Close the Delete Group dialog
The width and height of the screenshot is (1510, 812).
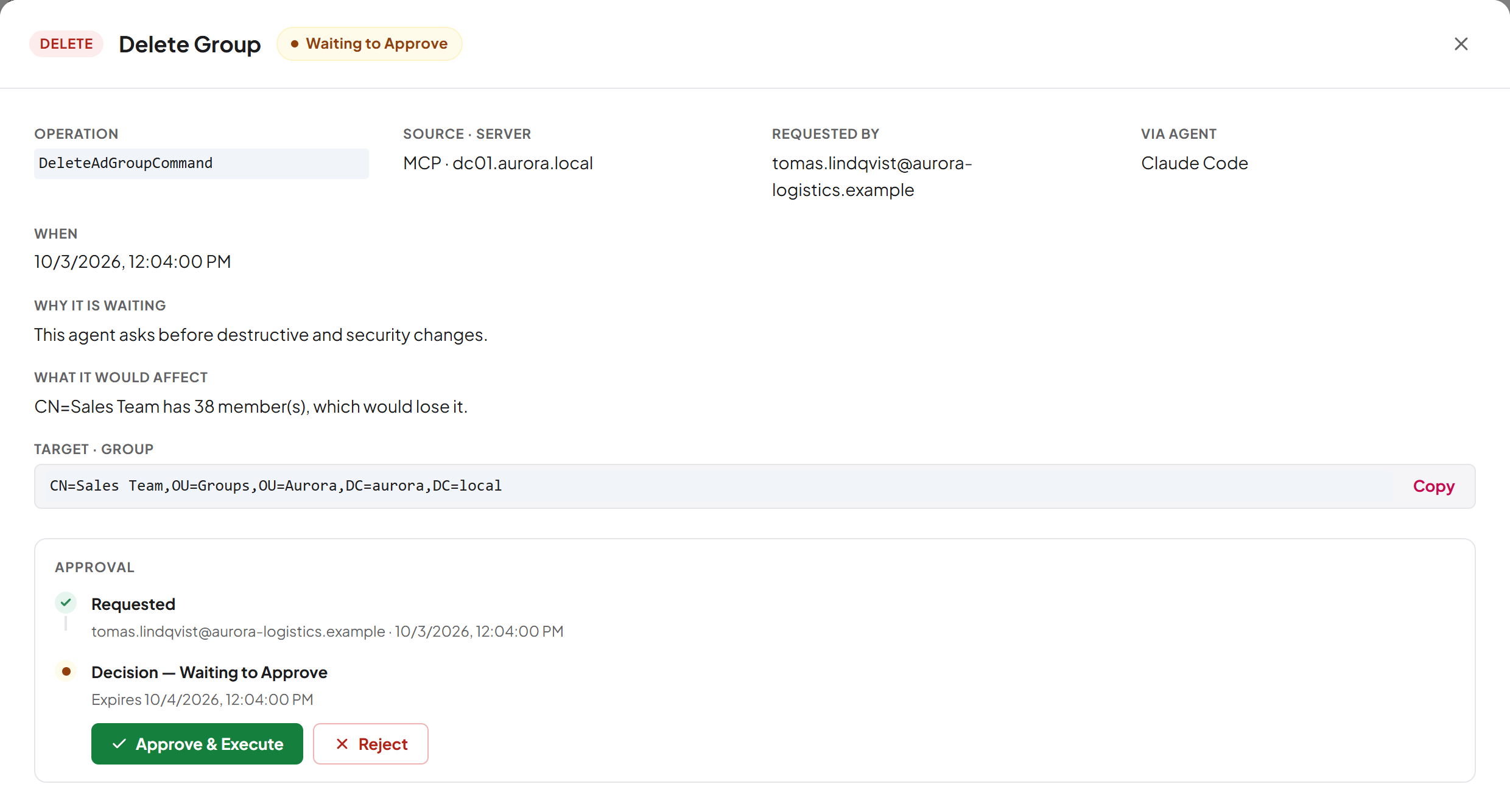click(x=1461, y=44)
